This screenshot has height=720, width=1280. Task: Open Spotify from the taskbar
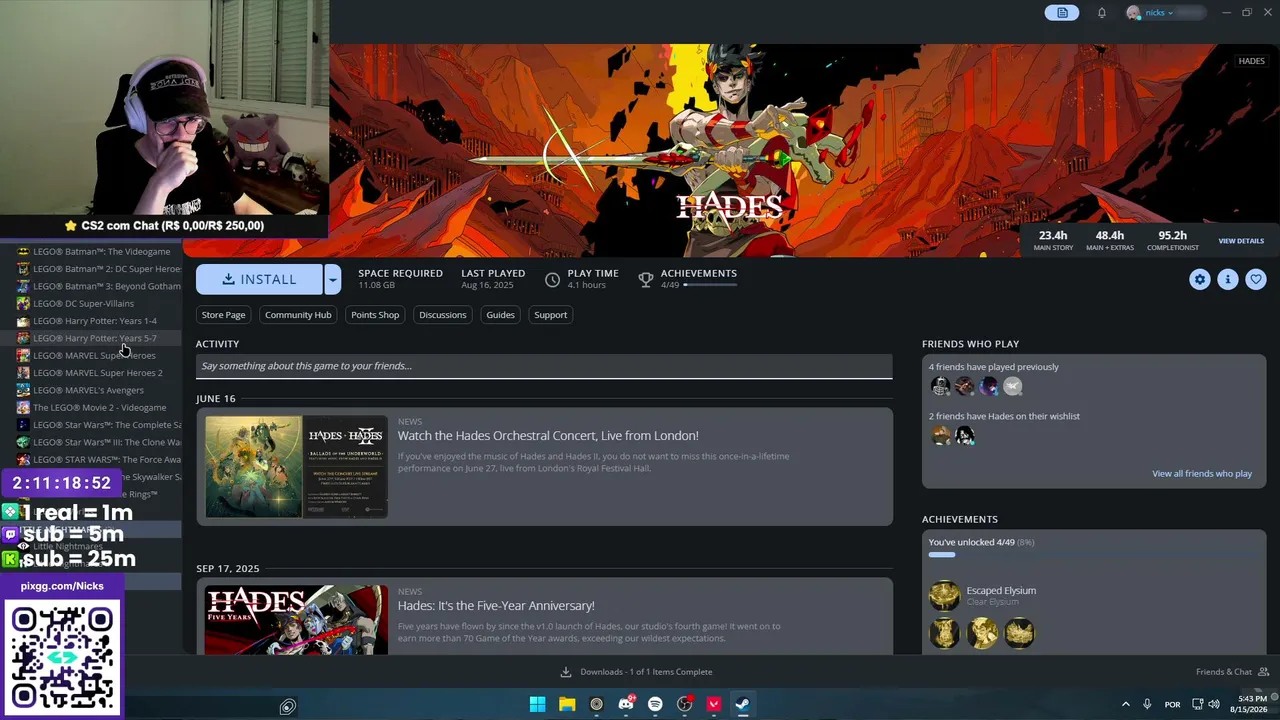click(655, 704)
